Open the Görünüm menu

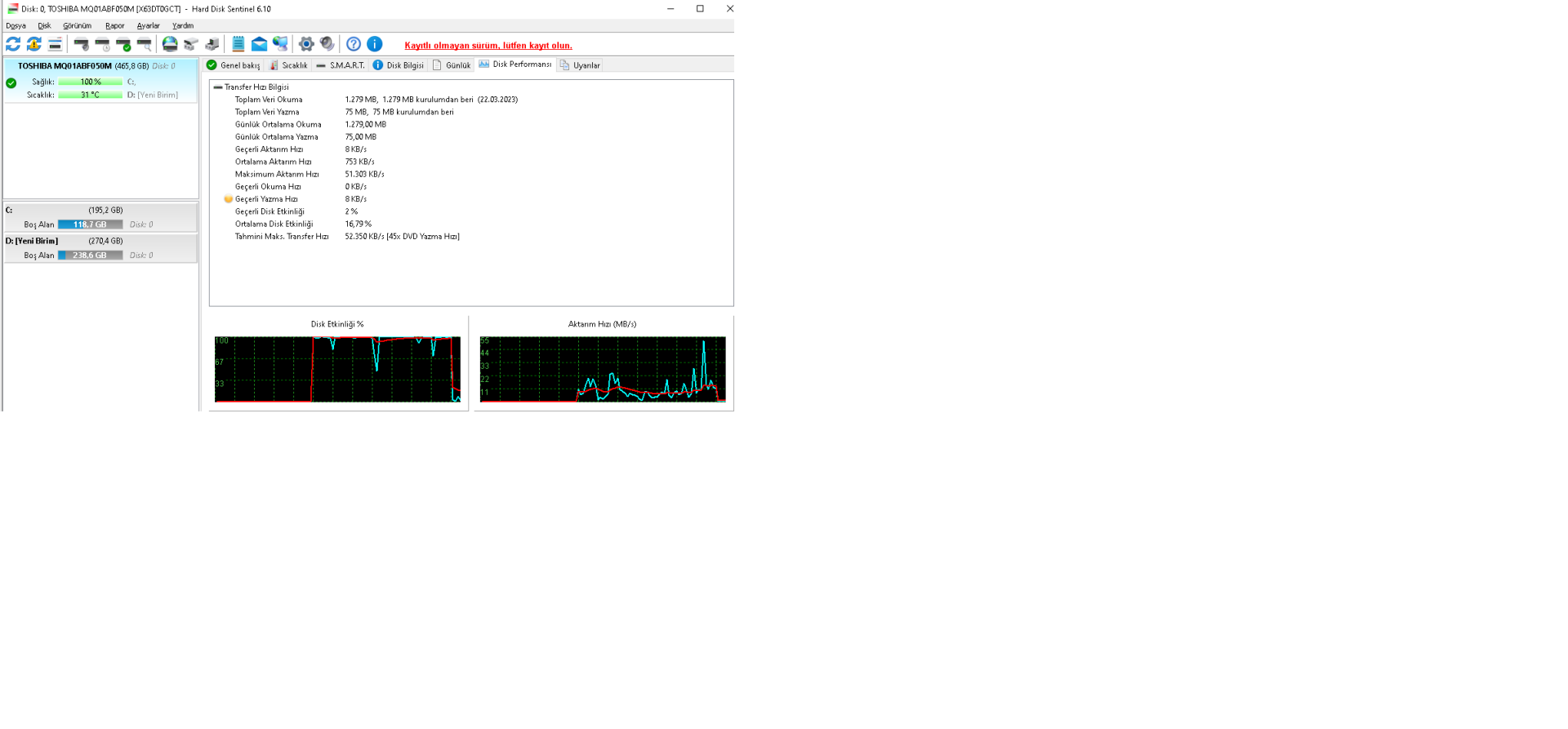[78, 26]
